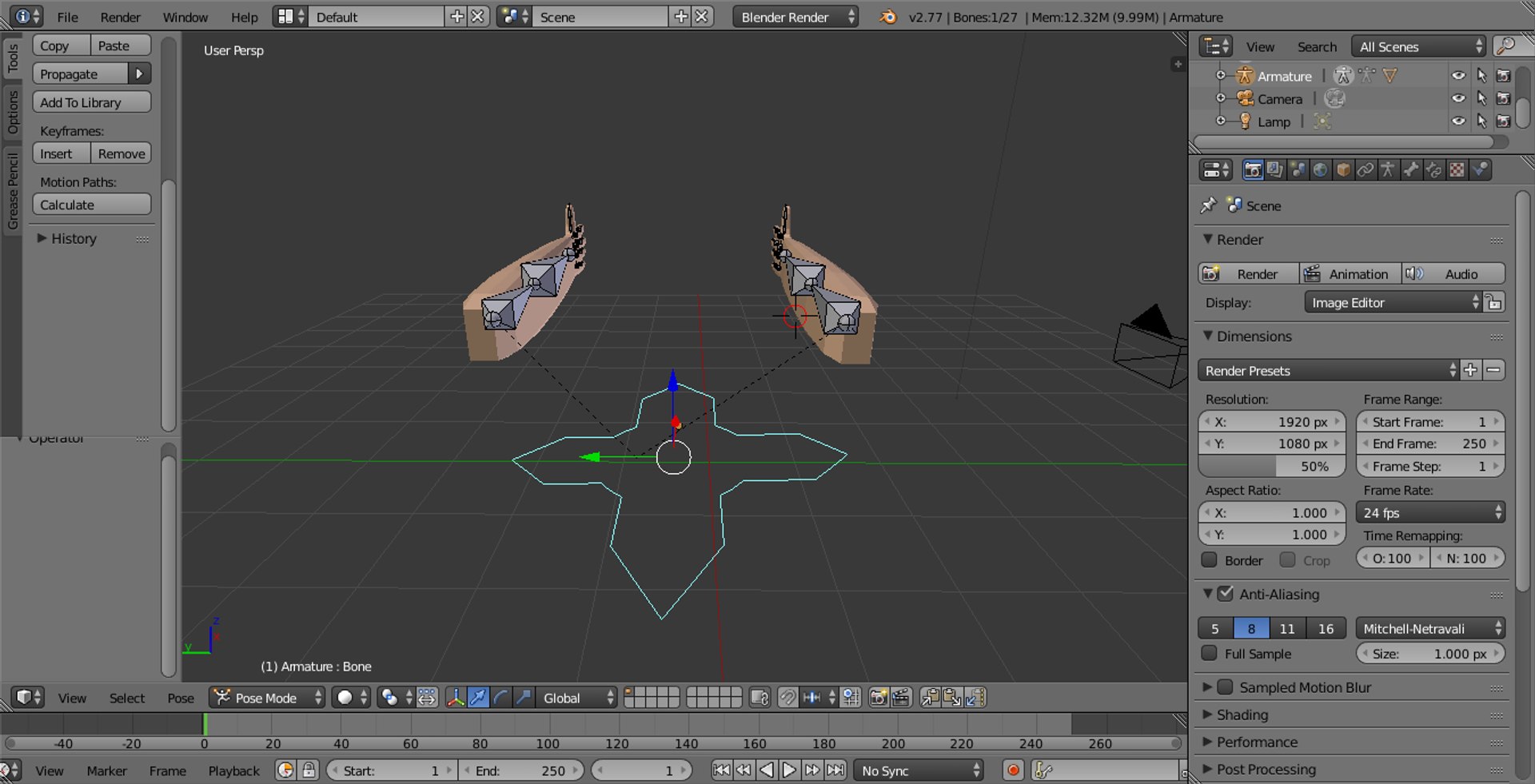Click the Camera data icon in outliner
1535x784 pixels.
point(1335,98)
